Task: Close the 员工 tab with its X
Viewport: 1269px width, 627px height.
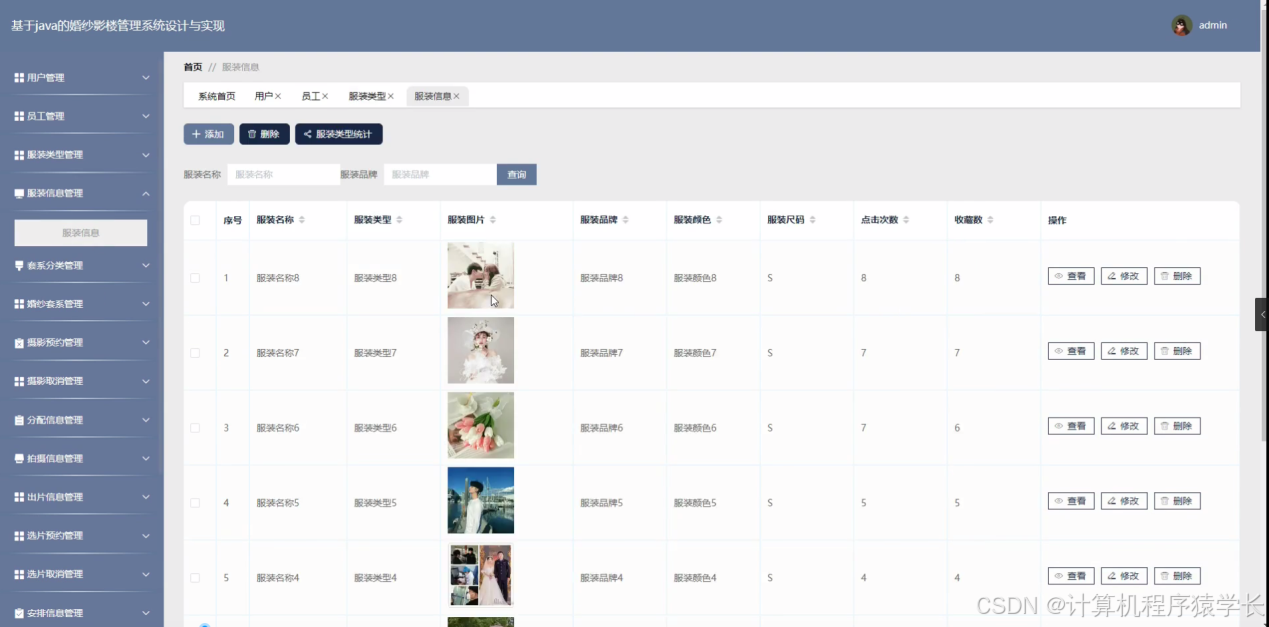Action: coord(325,97)
